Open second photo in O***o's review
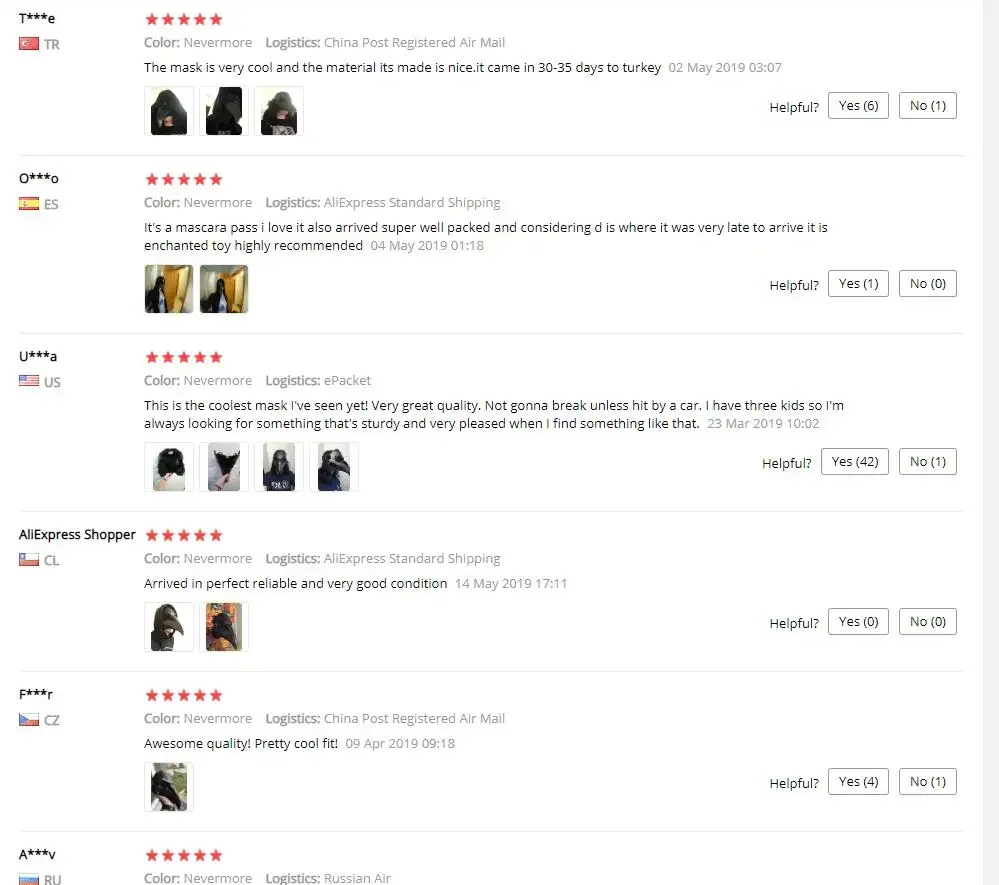 (224, 289)
